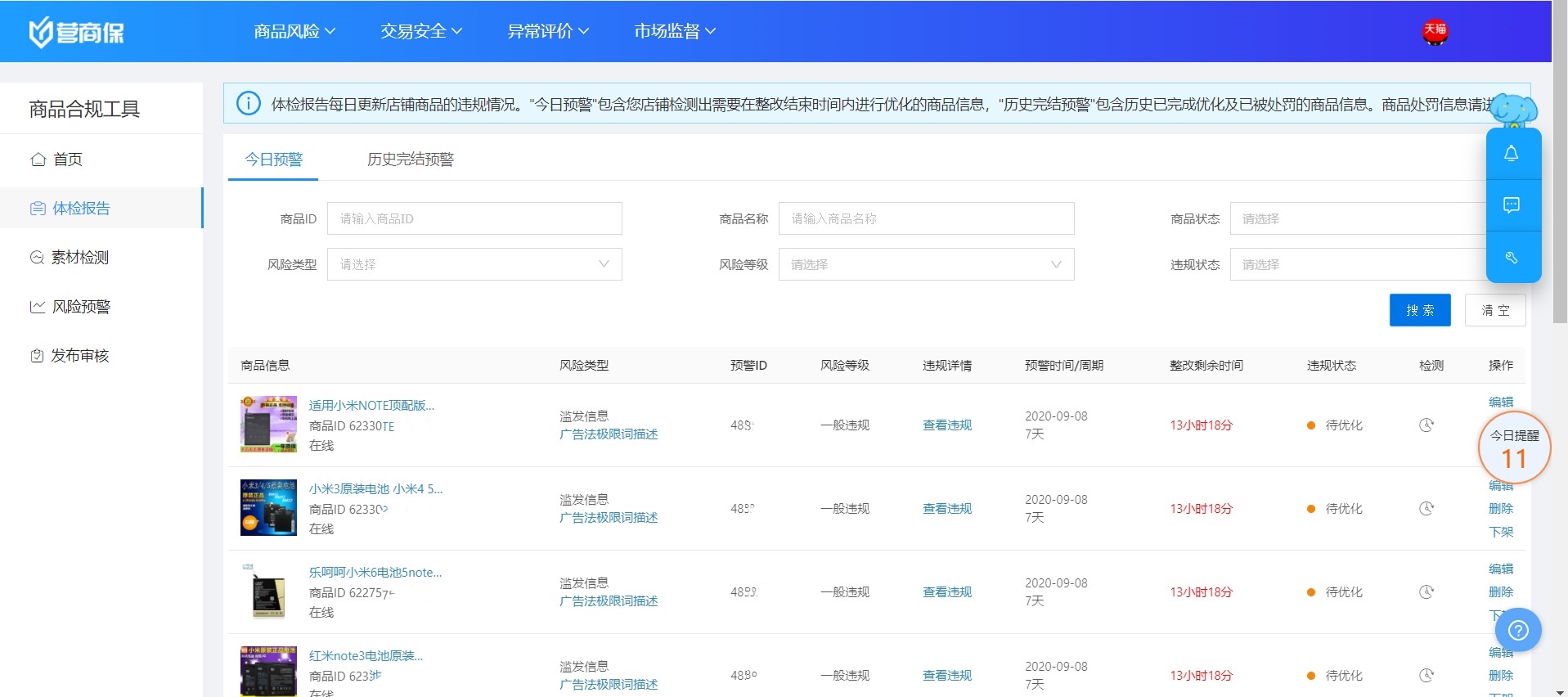Open 今日提醒 11 reminder bubble

[1514, 448]
